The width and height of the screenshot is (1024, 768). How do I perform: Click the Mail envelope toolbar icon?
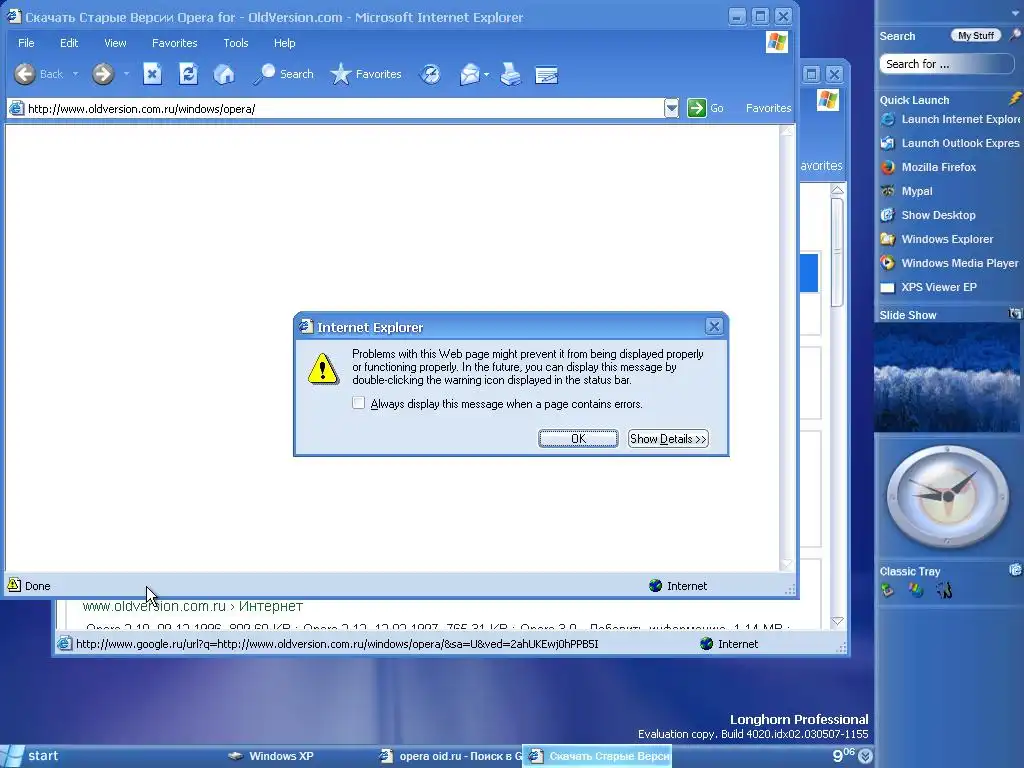[x=470, y=74]
